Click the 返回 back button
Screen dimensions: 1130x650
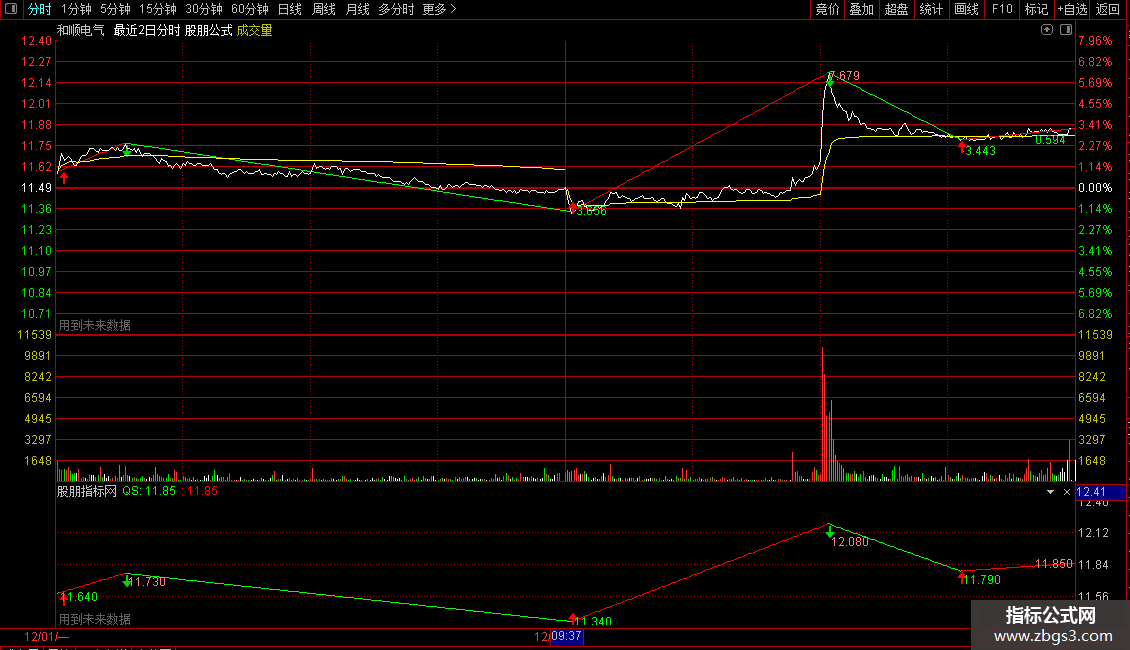click(x=1108, y=9)
